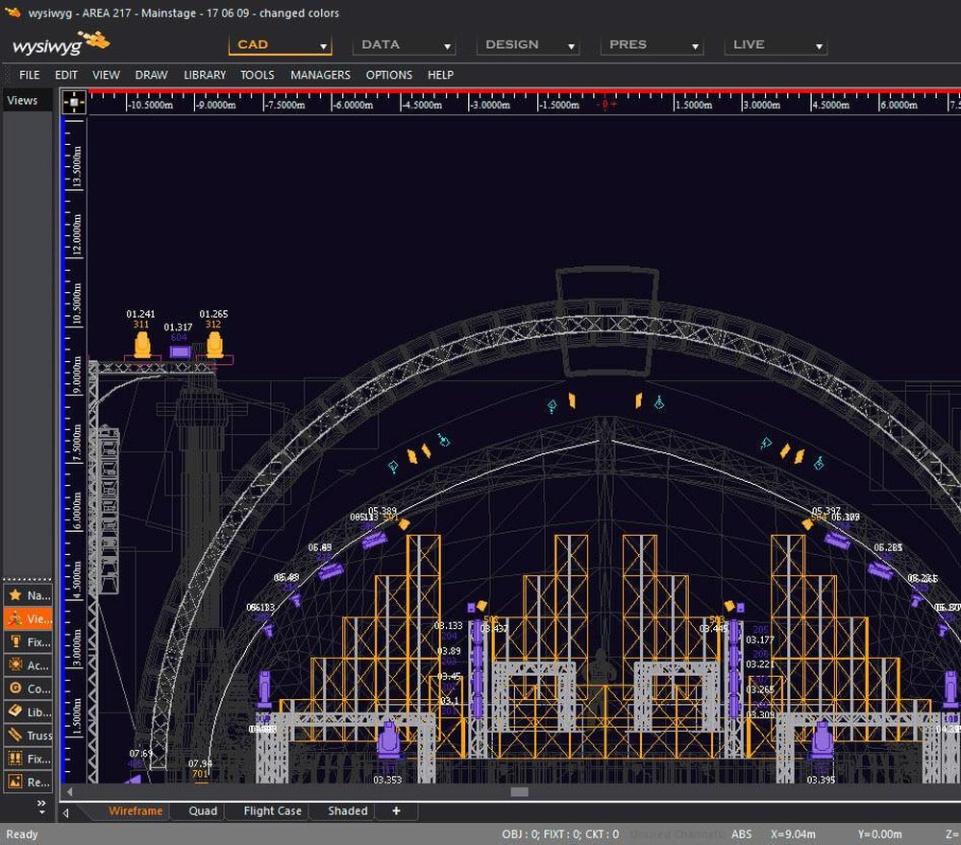Open the MANAGERS menu
961x845 pixels.
(320, 75)
